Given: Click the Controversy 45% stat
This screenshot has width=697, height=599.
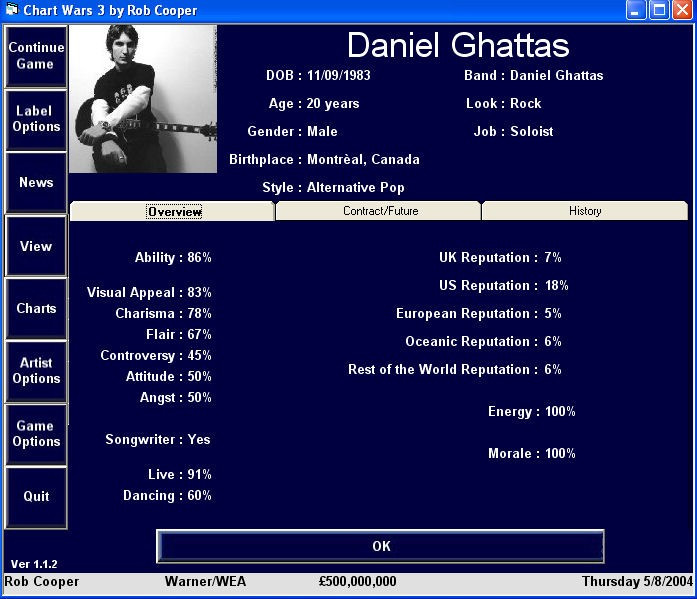Looking at the screenshot, I should tap(156, 355).
